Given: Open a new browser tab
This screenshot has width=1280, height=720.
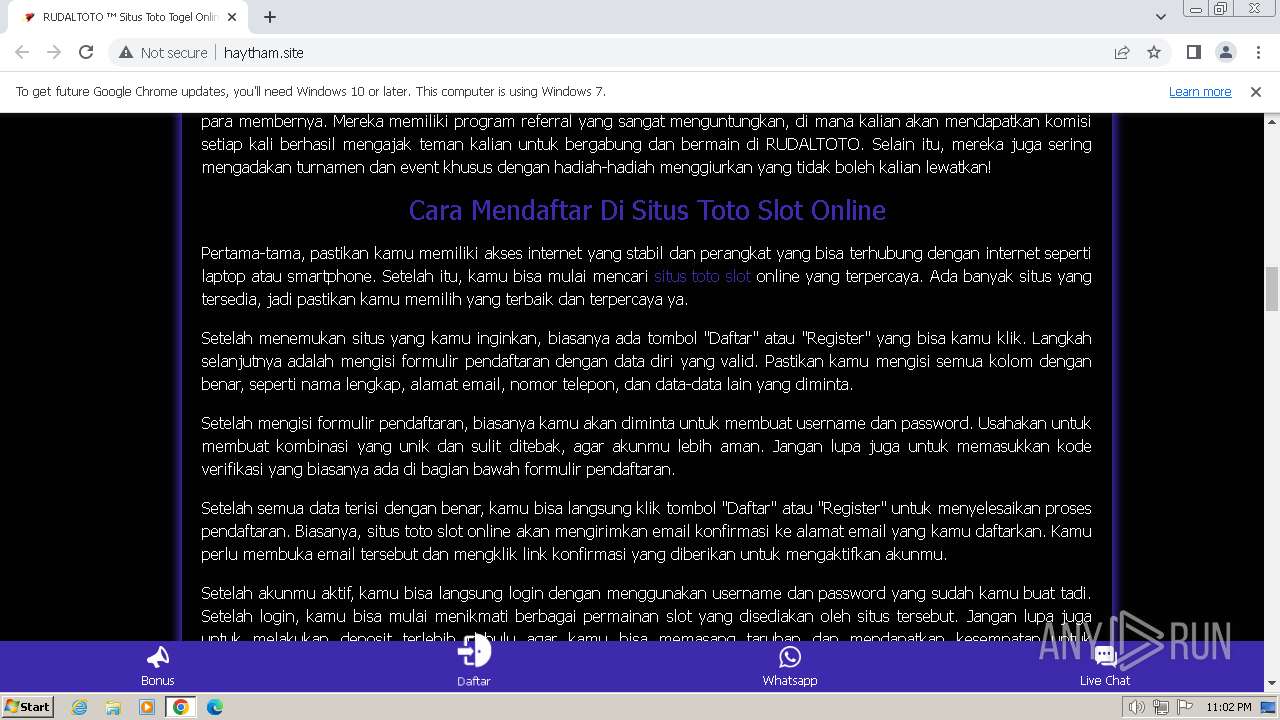Looking at the screenshot, I should click(269, 17).
